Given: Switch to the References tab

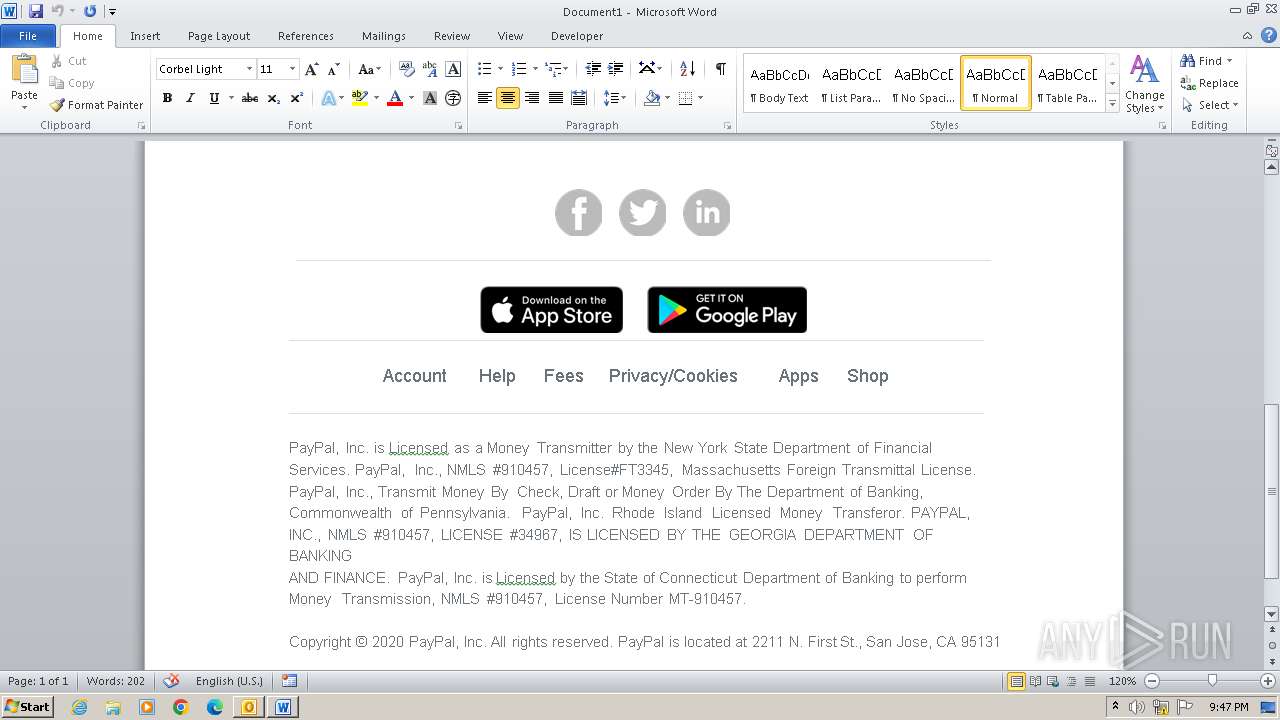Looking at the screenshot, I should click(x=306, y=36).
